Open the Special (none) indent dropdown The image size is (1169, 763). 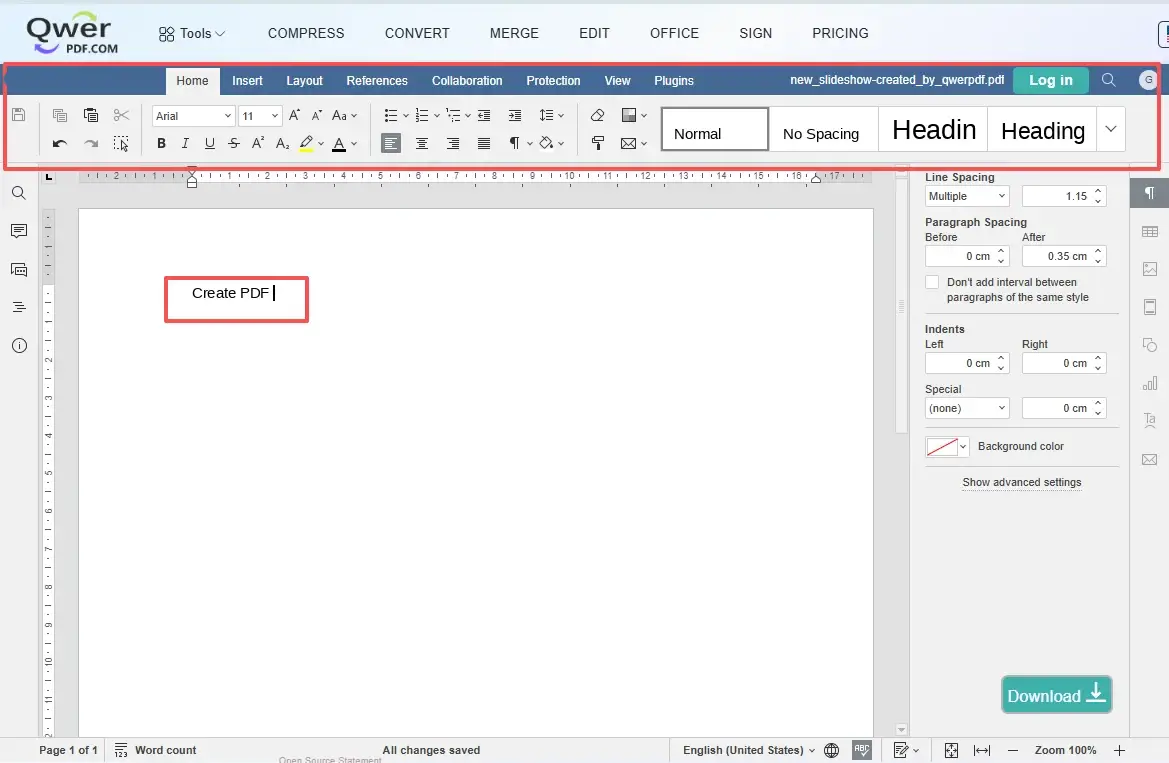[x=967, y=408]
